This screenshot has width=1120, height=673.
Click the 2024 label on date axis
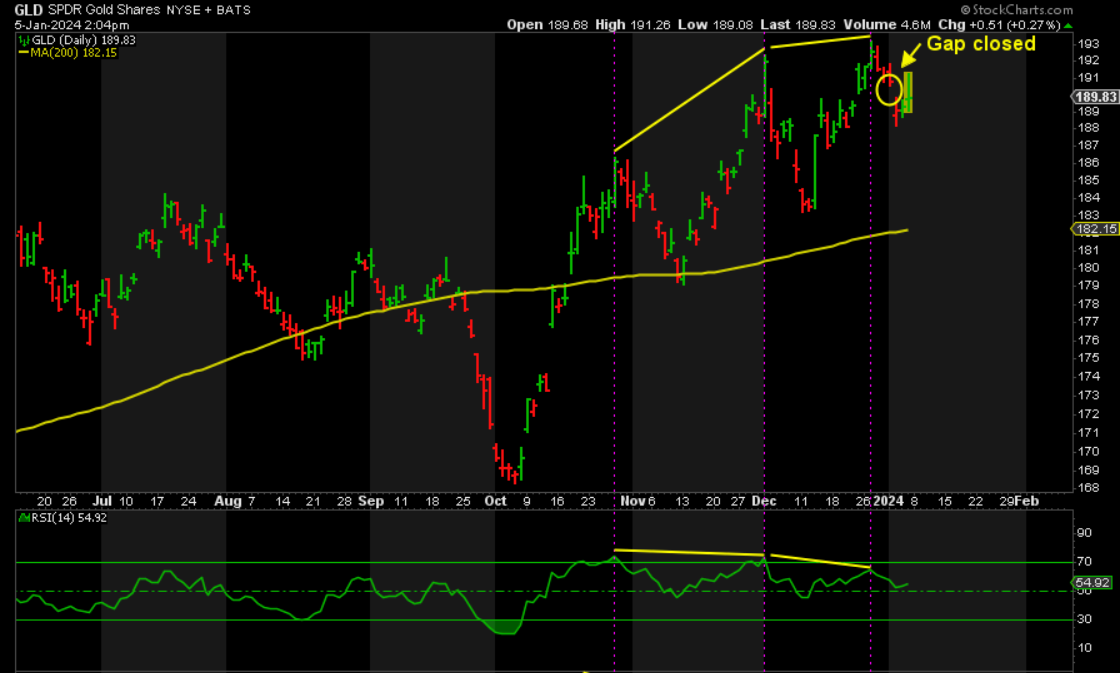tap(889, 501)
